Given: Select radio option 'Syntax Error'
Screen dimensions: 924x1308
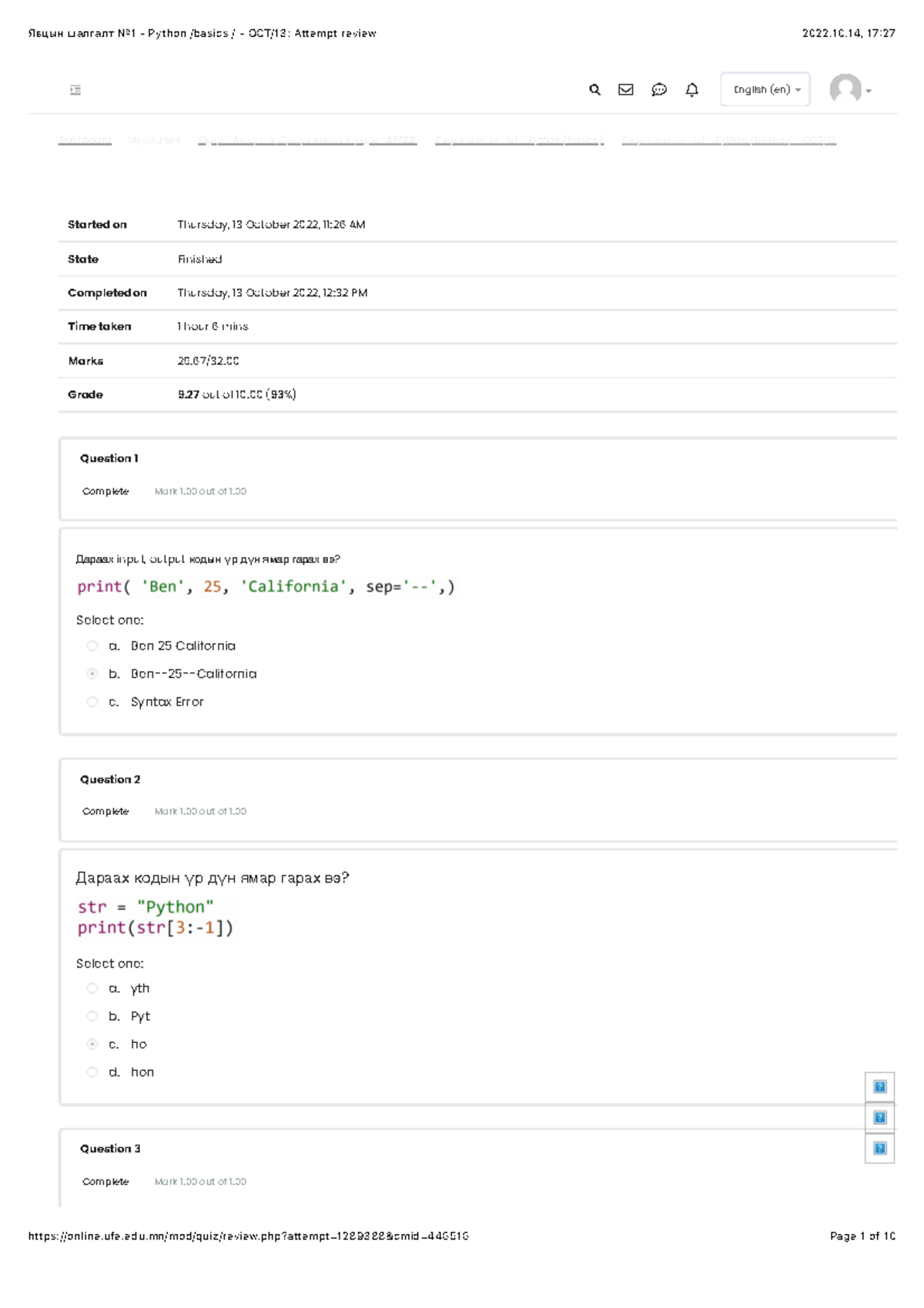Looking at the screenshot, I should [92, 702].
